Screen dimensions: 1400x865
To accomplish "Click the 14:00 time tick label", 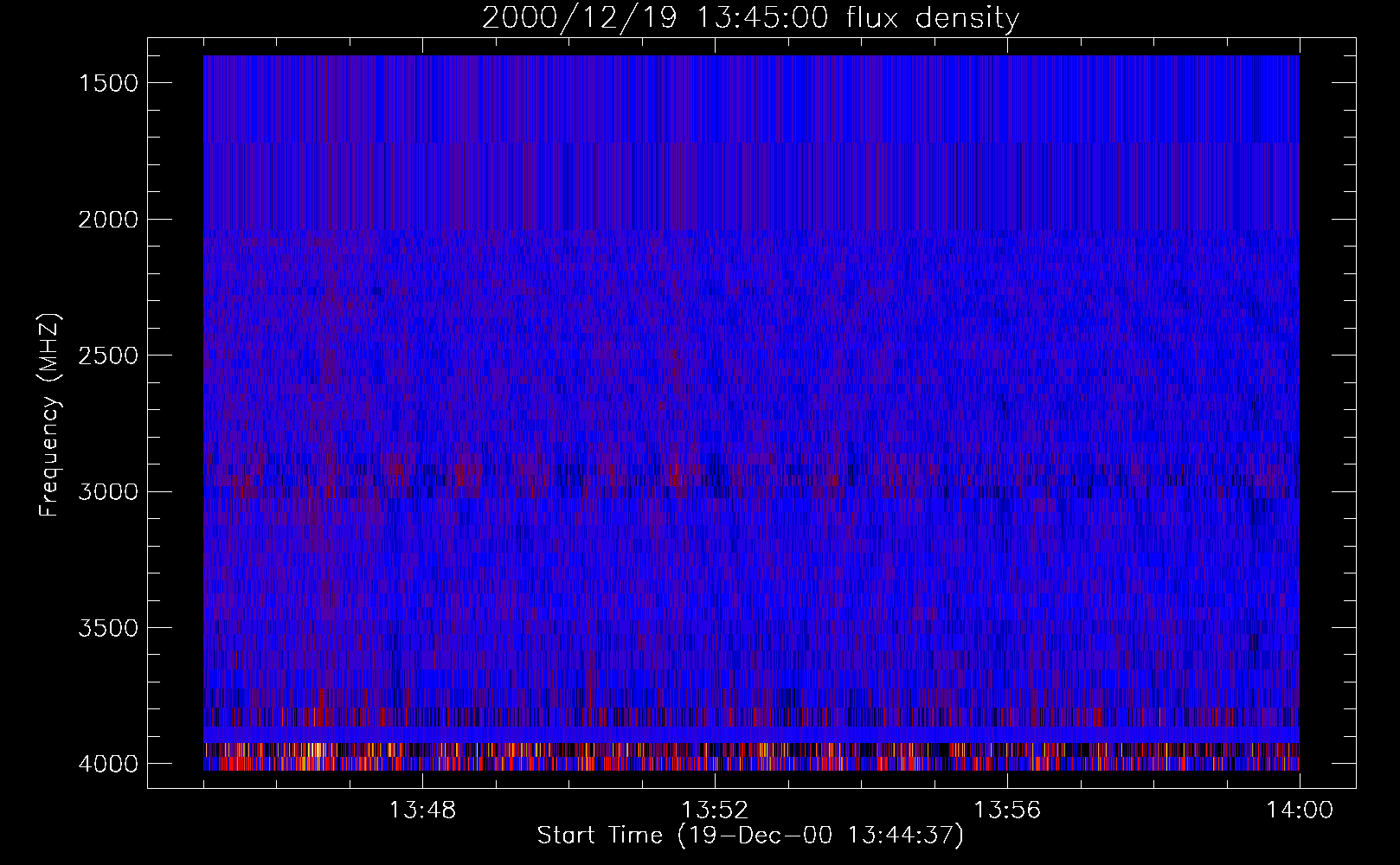I will click(1300, 811).
